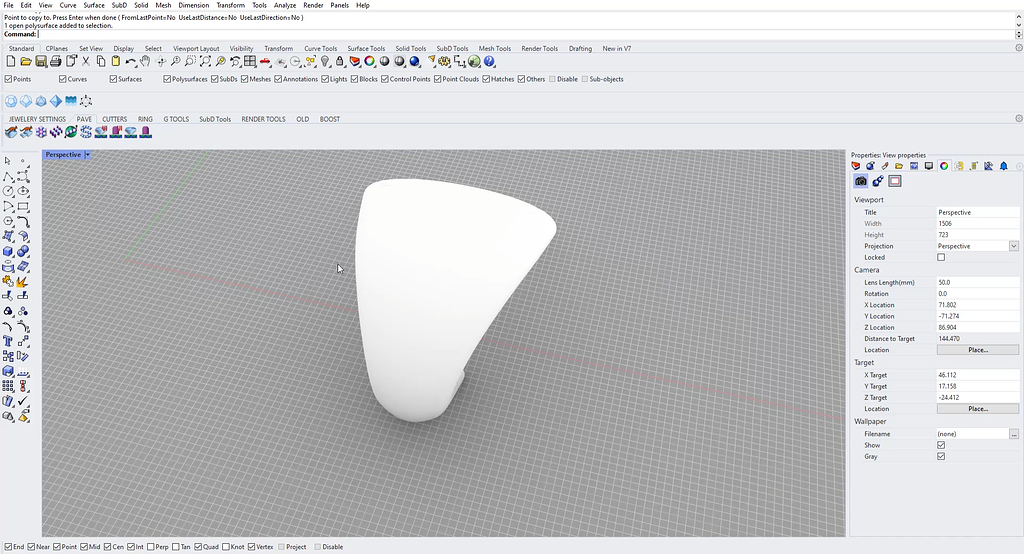The height and width of the screenshot is (554, 1024).
Task: Open the Projection dropdown
Action: click(1013, 246)
